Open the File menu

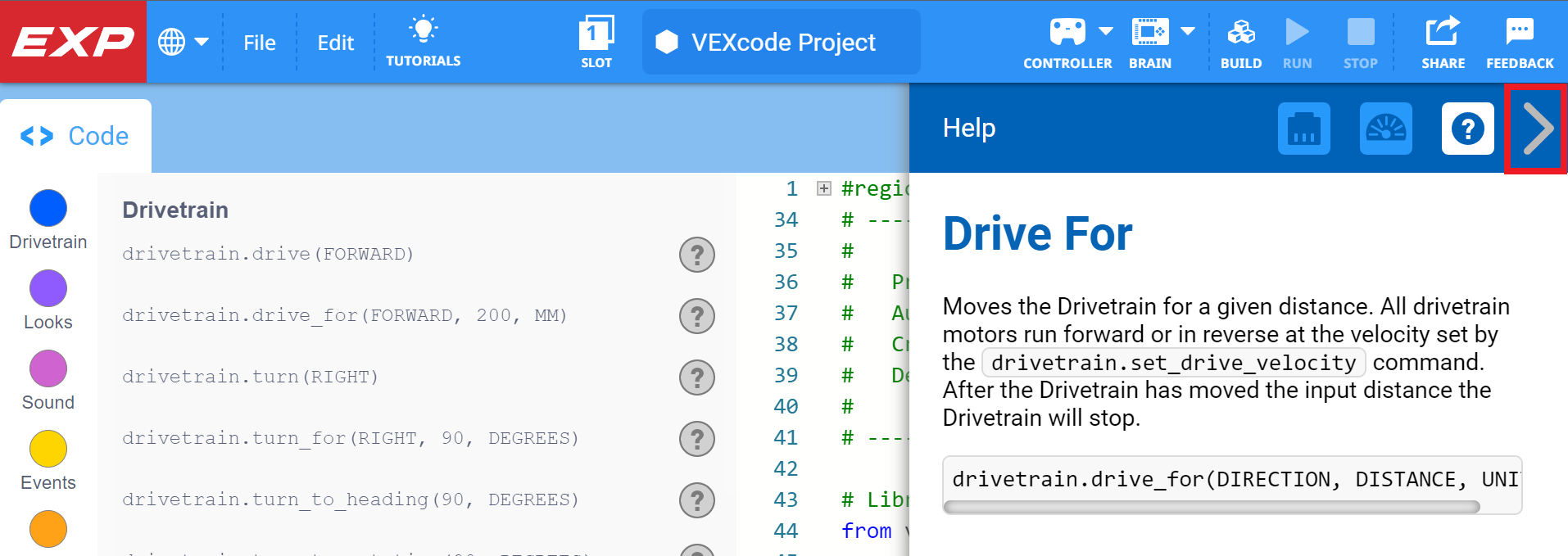pyautogui.click(x=259, y=43)
